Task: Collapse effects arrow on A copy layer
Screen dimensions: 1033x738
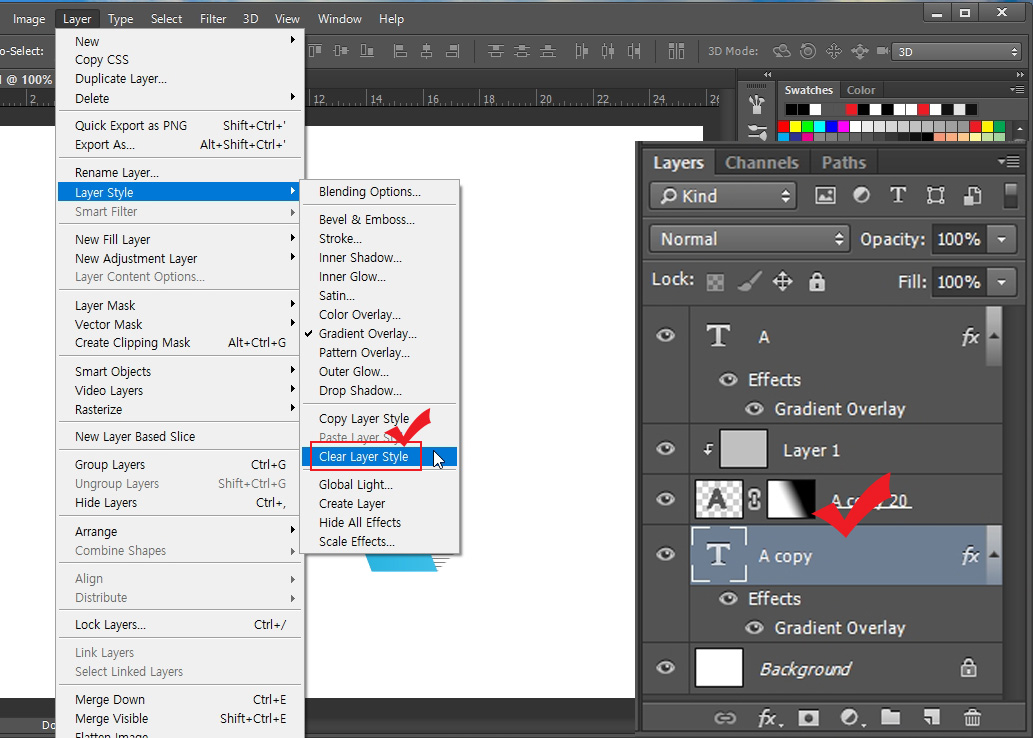Action: (994, 555)
